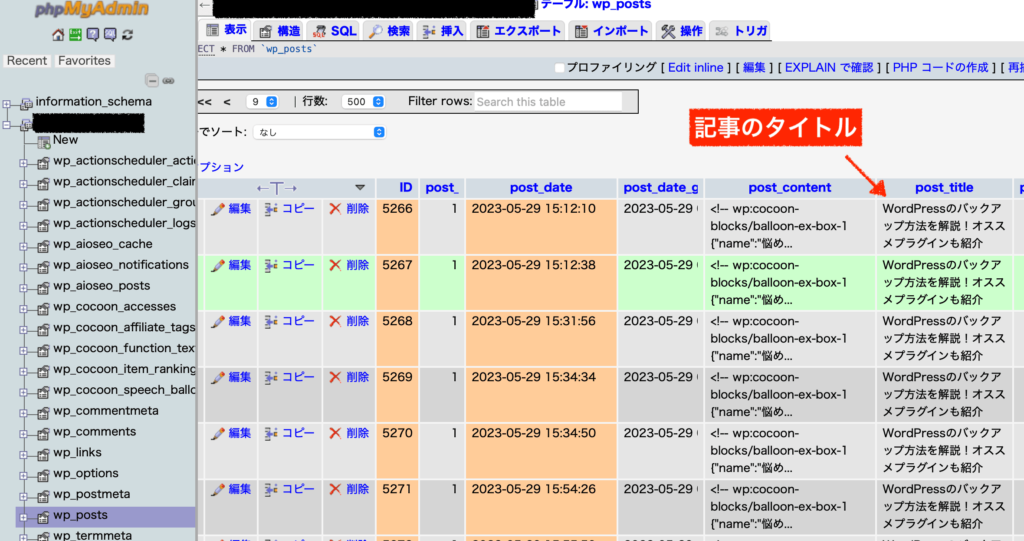
Task: Click the table icon next to wp_comments
Action: click(43, 433)
